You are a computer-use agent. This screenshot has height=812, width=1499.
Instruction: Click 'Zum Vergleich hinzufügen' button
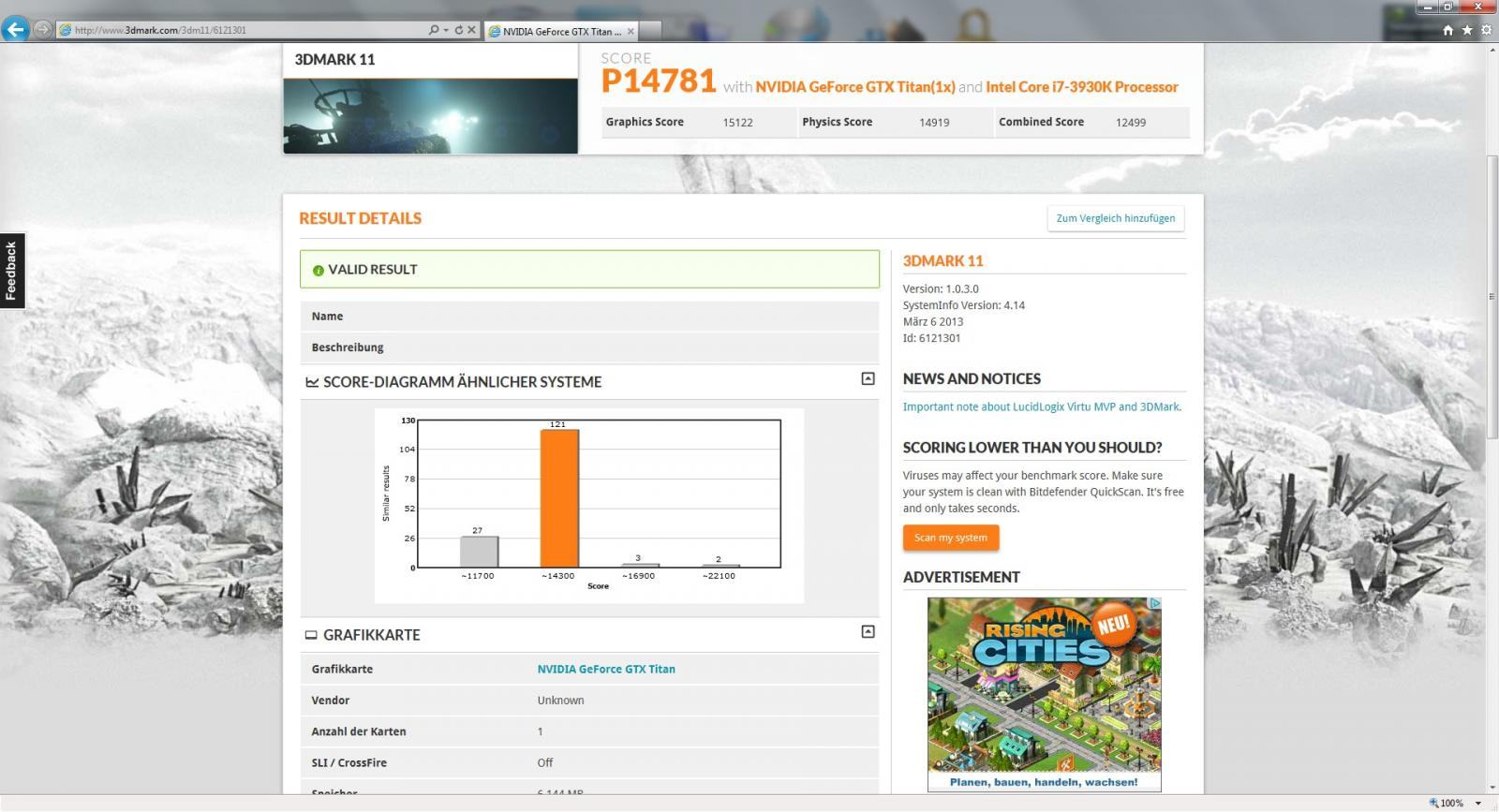1116,218
